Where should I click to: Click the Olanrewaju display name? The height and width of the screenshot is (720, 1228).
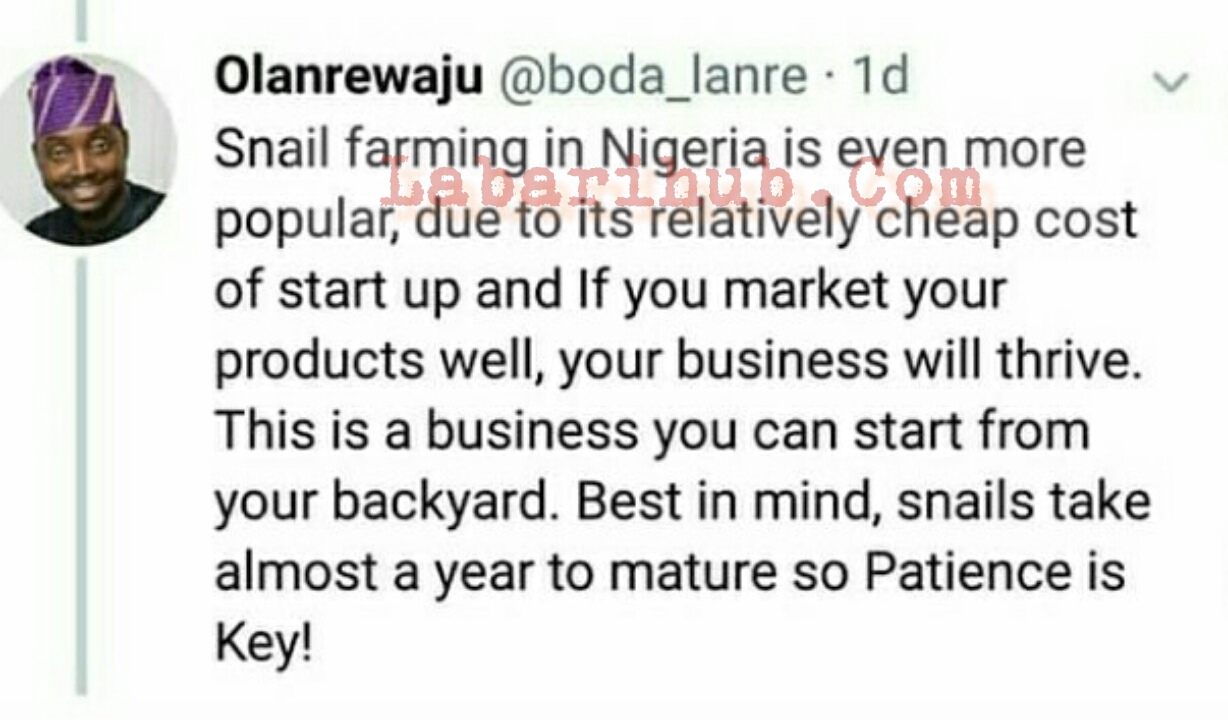pyautogui.click(x=348, y=76)
